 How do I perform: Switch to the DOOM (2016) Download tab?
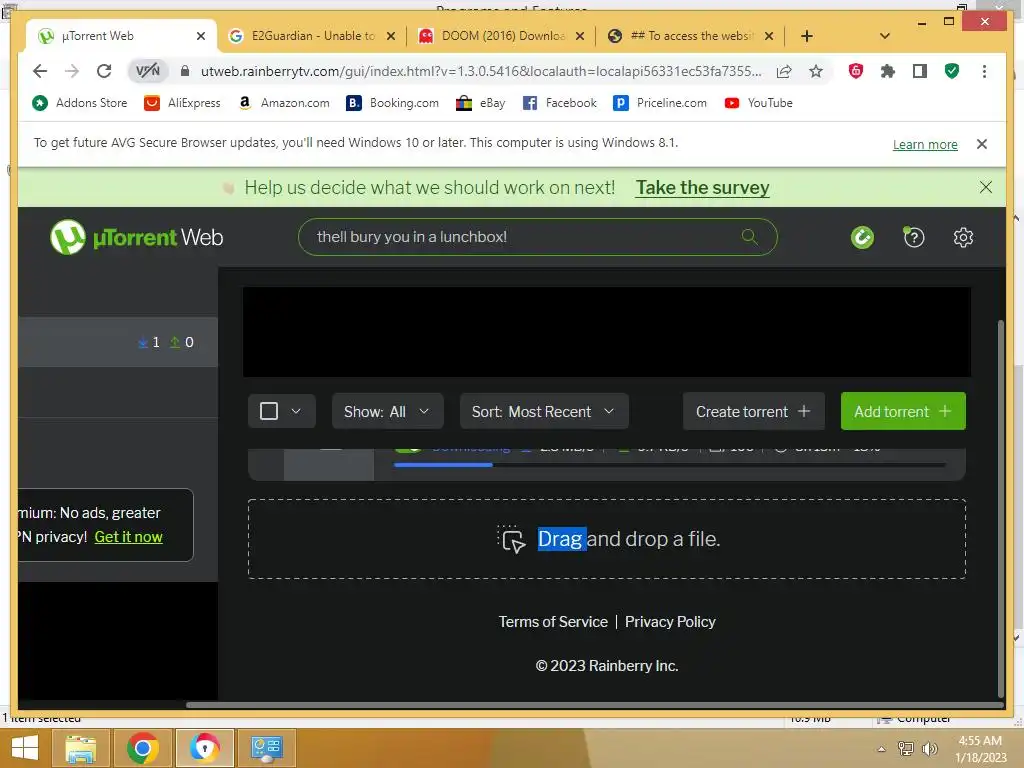coord(502,36)
